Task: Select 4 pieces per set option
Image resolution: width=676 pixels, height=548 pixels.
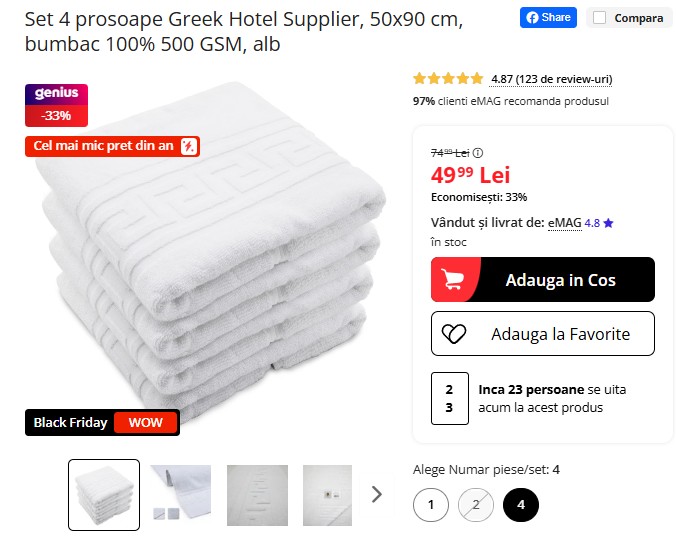Action: pyautogui.click(x=520, y=504)
